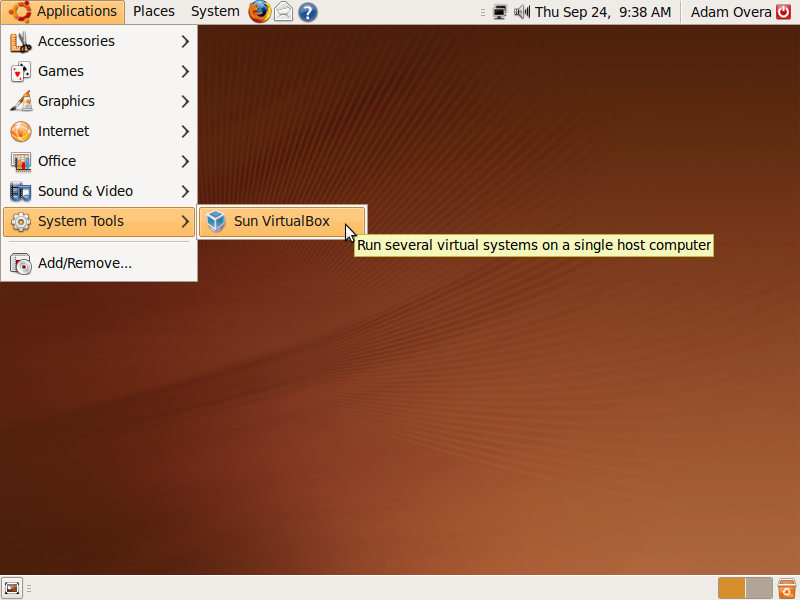
Task: Click the Office chart icon
Action: (x=21, y=161)
